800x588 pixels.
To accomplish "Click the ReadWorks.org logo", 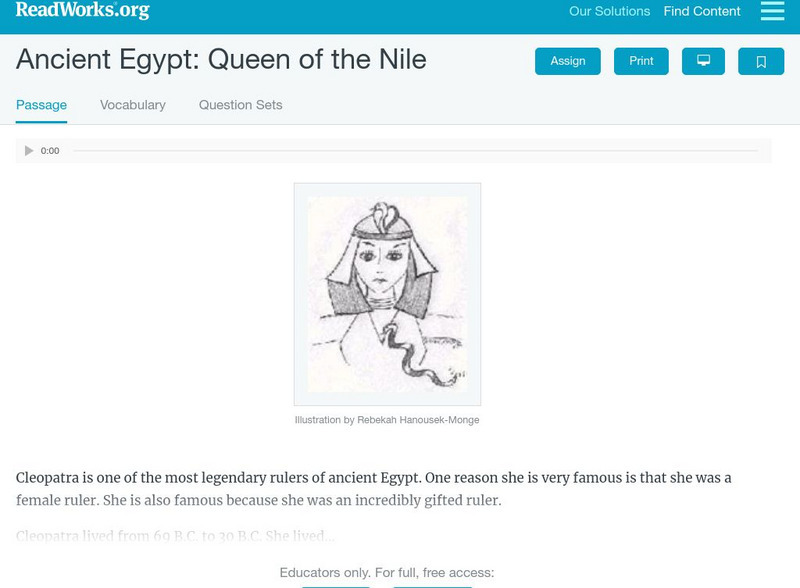I will (x=83, y=11).
